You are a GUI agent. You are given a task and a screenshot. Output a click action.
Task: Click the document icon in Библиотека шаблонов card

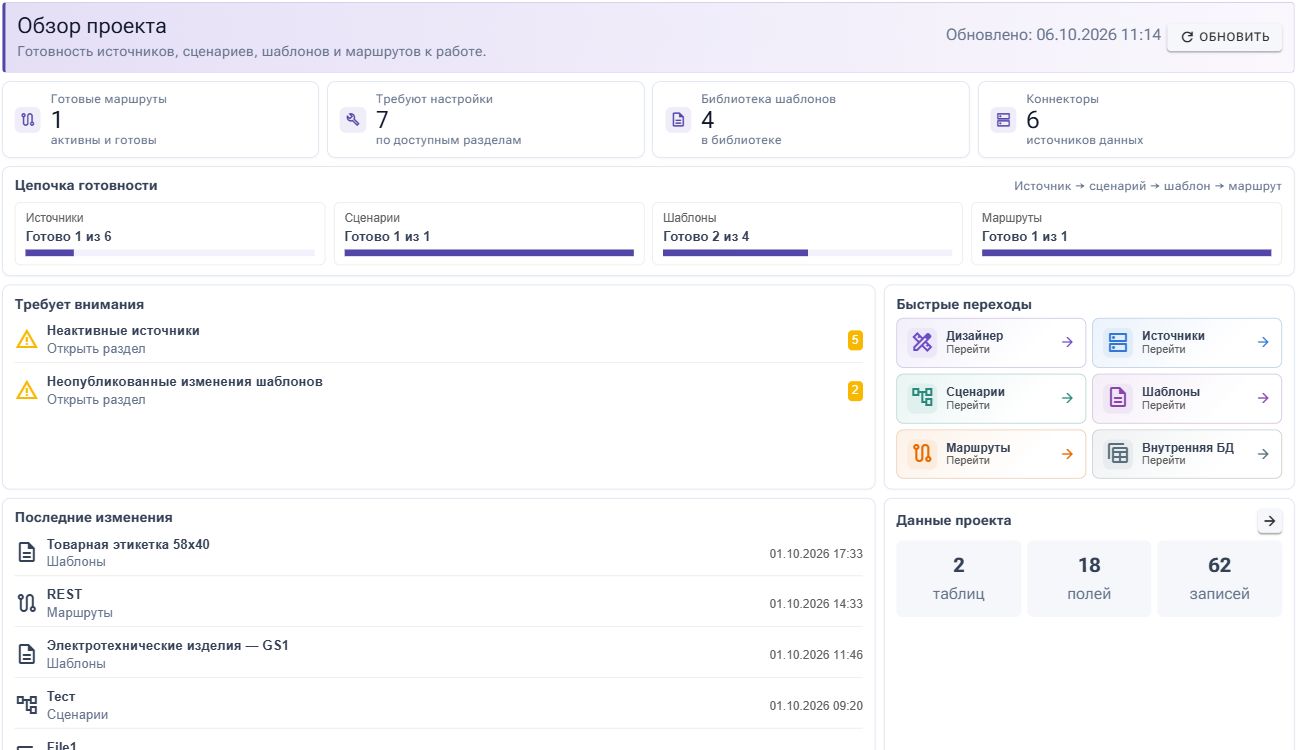[x=678, y=120]
